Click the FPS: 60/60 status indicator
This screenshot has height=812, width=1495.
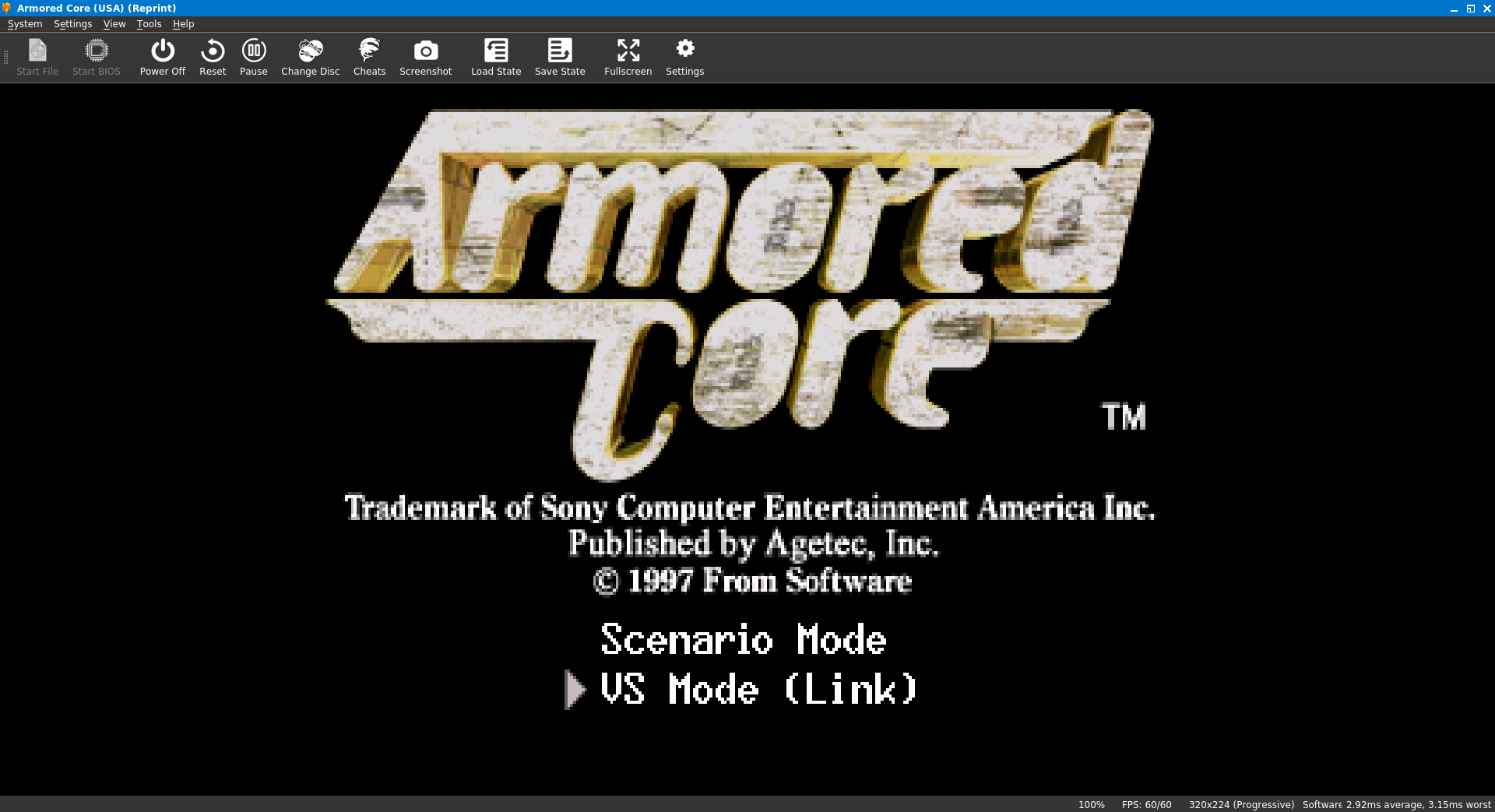[x=1146, y=804]
